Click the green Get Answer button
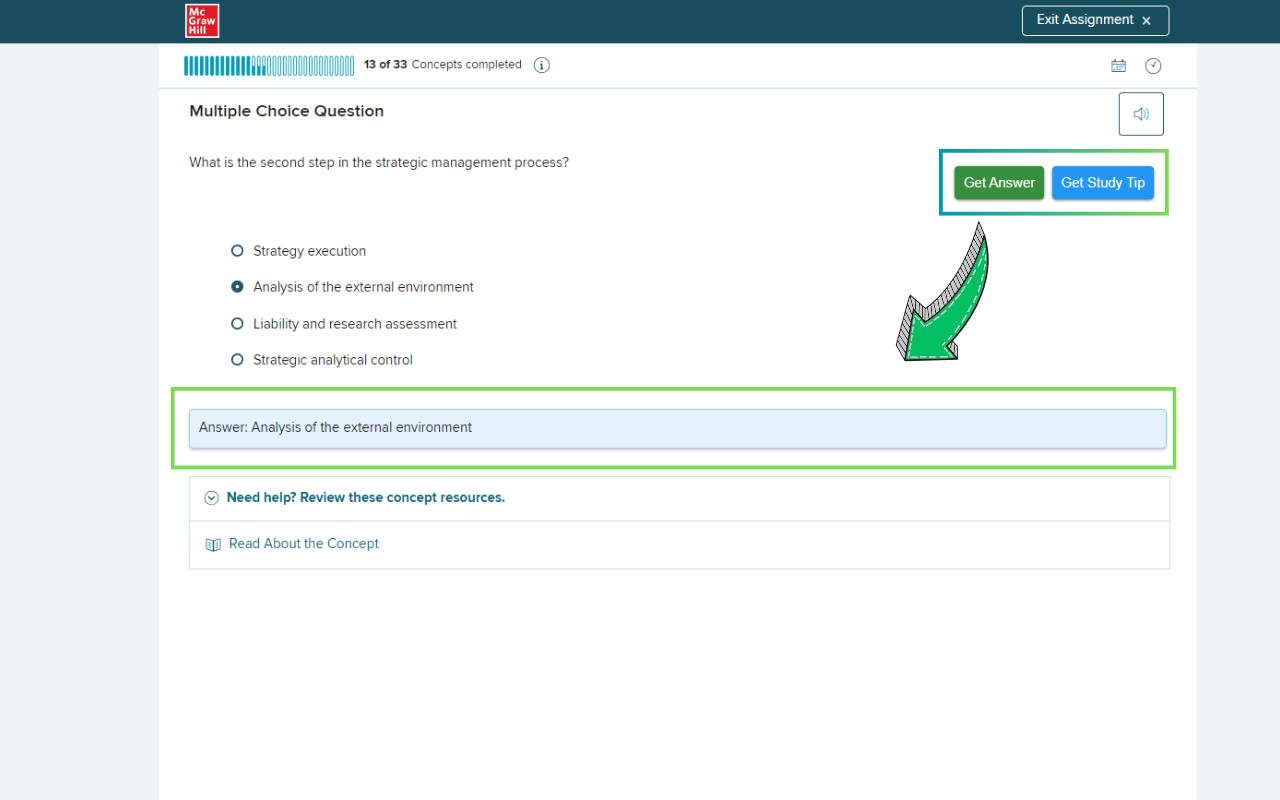Viewport: 1280px width, 800px height. [999, 183]
